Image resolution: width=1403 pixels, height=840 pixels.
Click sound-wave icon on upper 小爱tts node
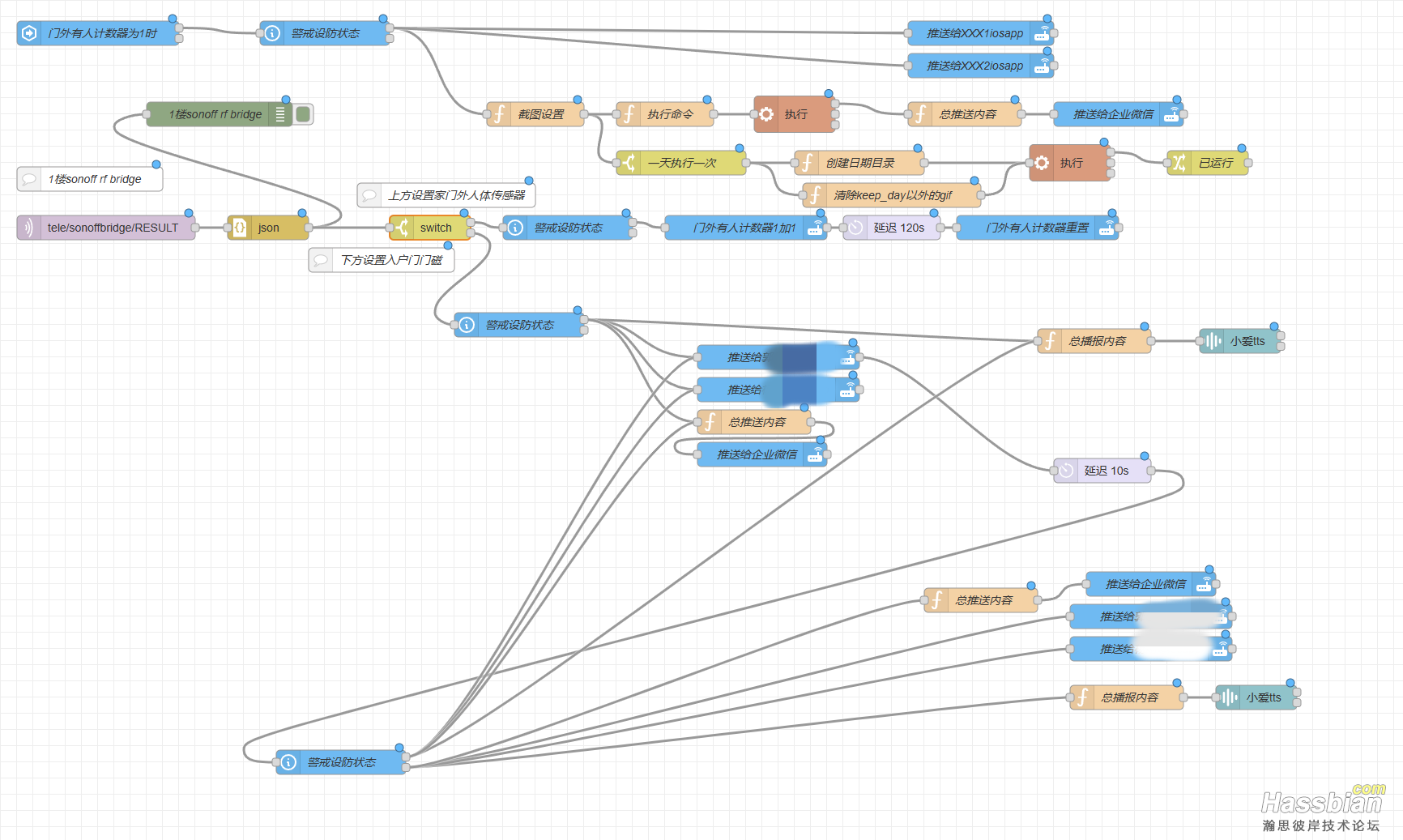(x=1212, y=341)
